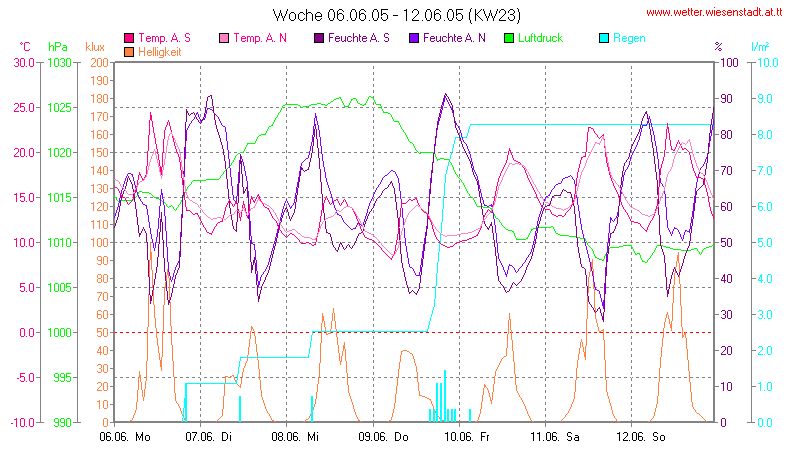Click the 1015 pressure axis value
Screen dimensions: 790x460
pyautogui.click(x=59, y=198)
